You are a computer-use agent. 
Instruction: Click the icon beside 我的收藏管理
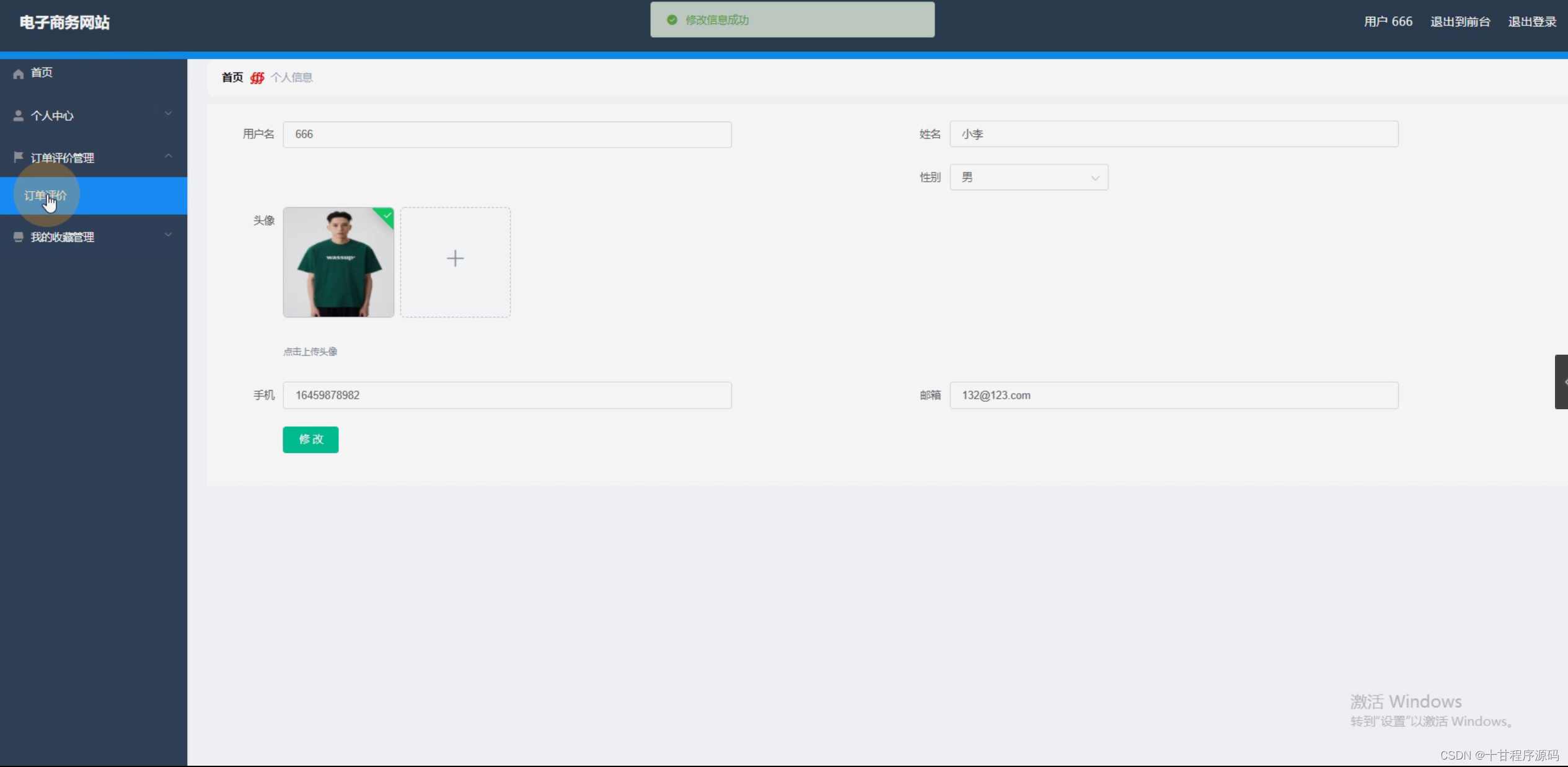[x=19, y=237]
